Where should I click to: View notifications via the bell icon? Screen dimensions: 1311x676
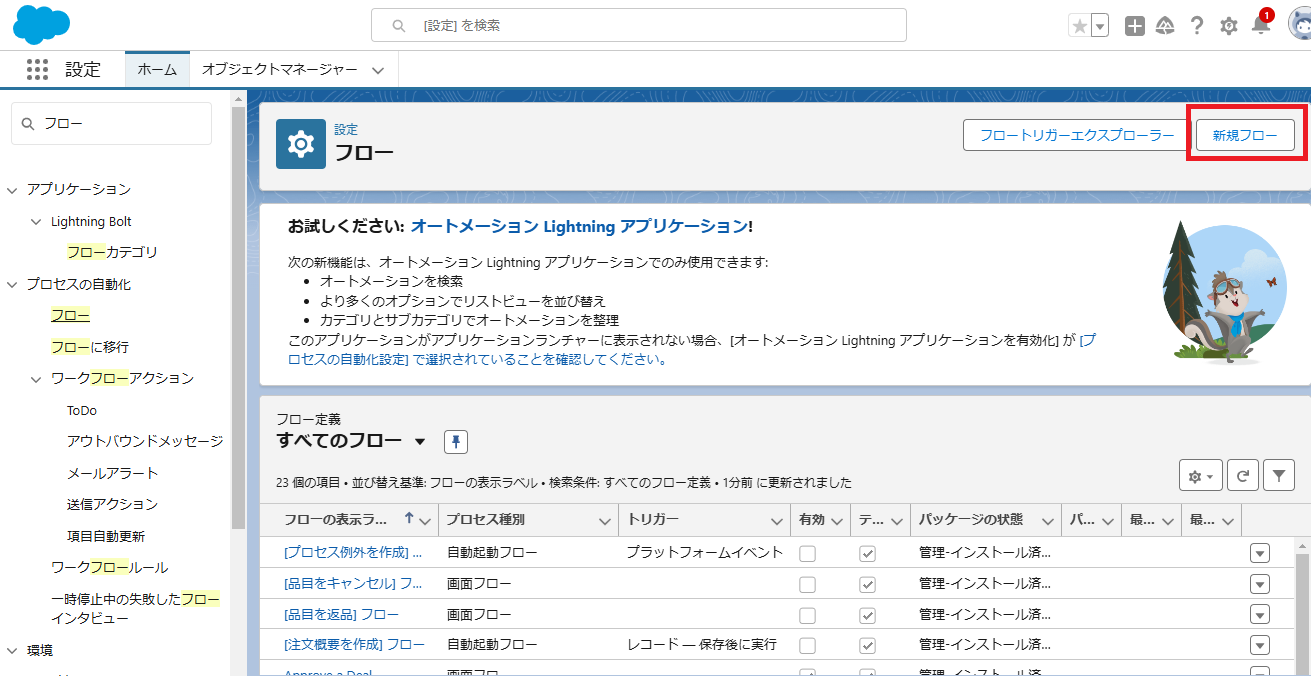click(x=1260, y=26)
